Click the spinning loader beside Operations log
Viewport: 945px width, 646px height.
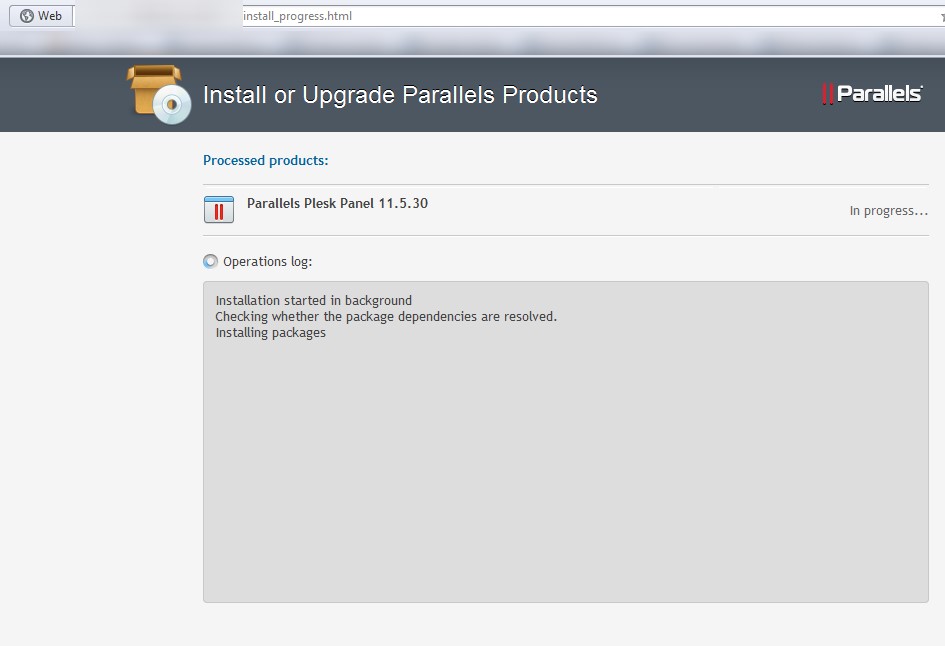pyautogui.click(x=210, y=262)
